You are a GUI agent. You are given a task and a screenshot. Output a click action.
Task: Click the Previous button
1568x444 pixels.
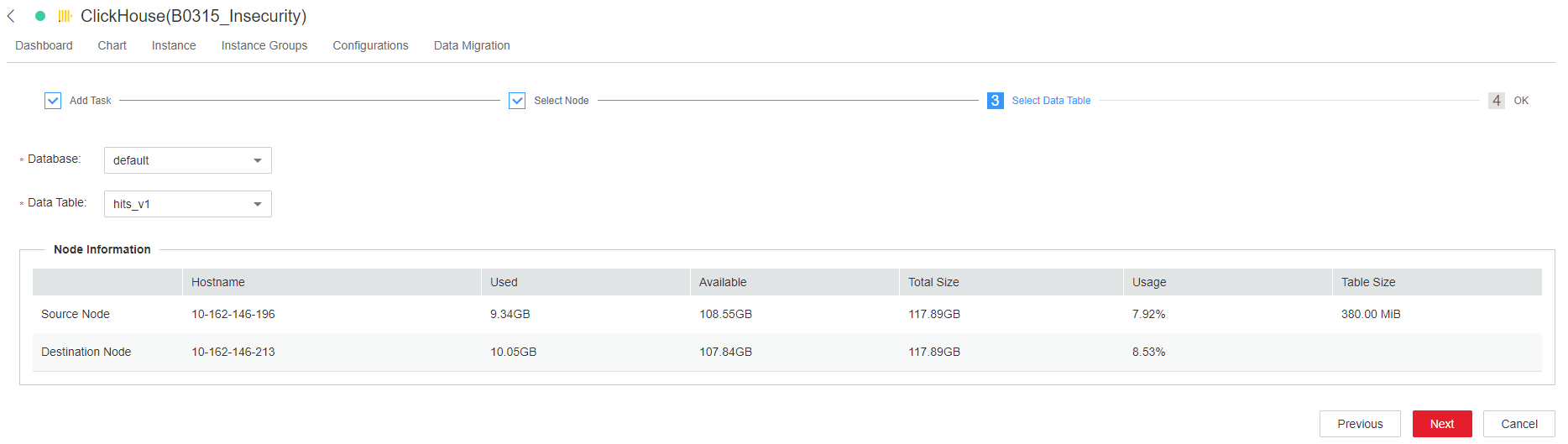[x=1360, y=424]
